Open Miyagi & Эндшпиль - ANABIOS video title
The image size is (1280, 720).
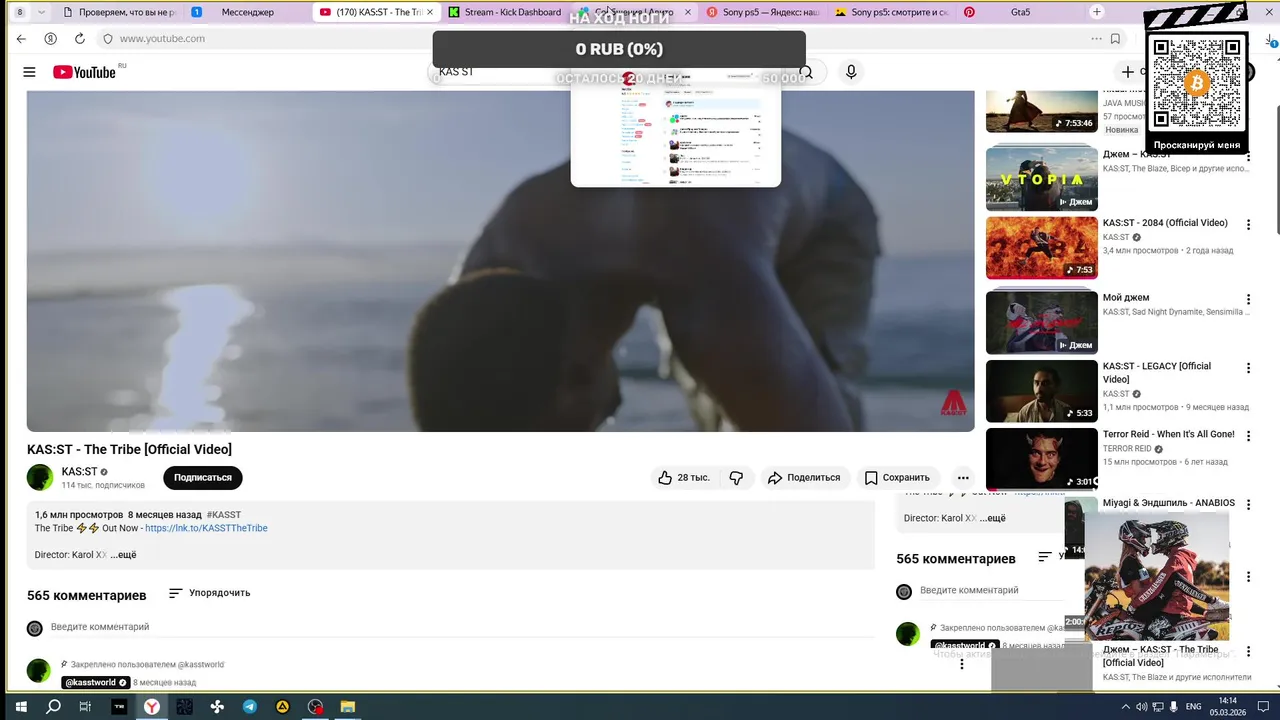pyautogui.click(x=1169, y=503)
